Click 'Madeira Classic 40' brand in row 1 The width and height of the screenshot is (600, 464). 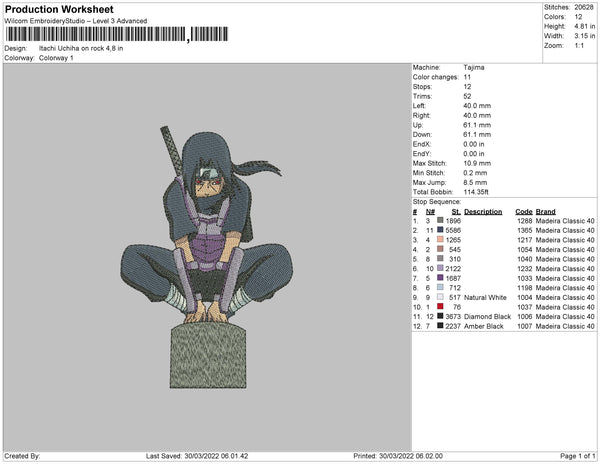click(x=565, y=221)
